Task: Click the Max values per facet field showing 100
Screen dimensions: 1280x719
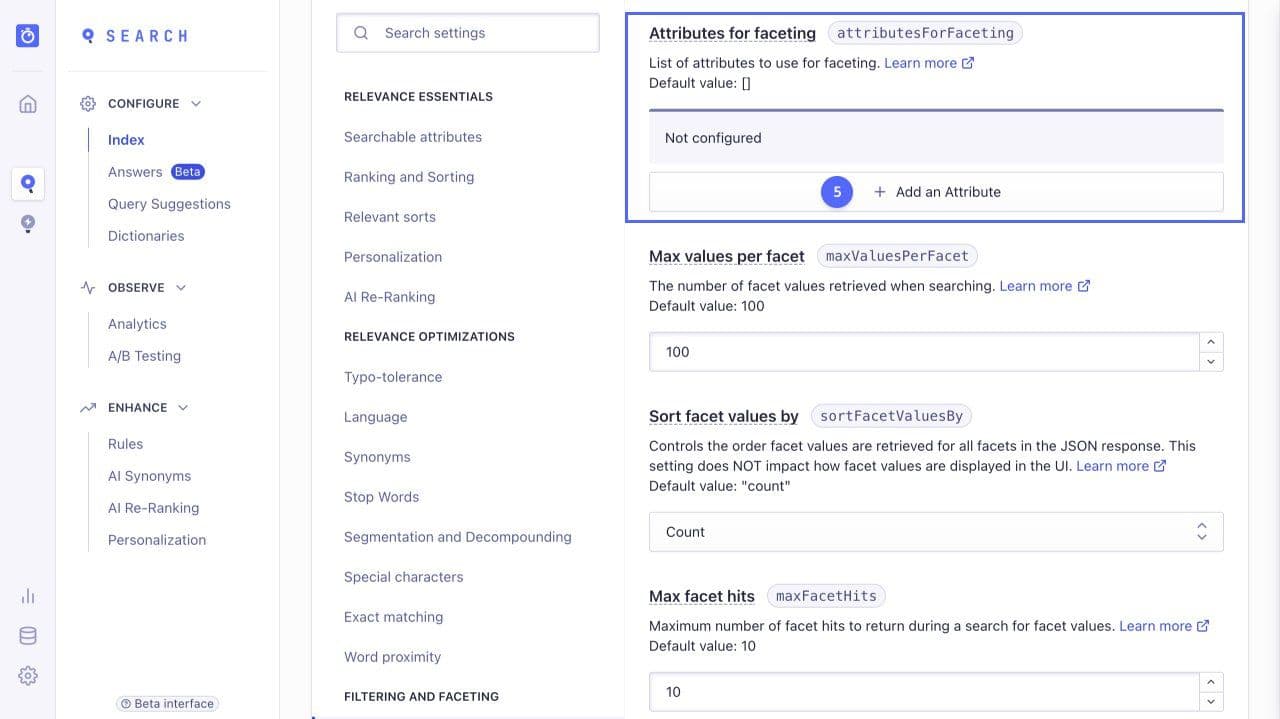Action: 924,352
